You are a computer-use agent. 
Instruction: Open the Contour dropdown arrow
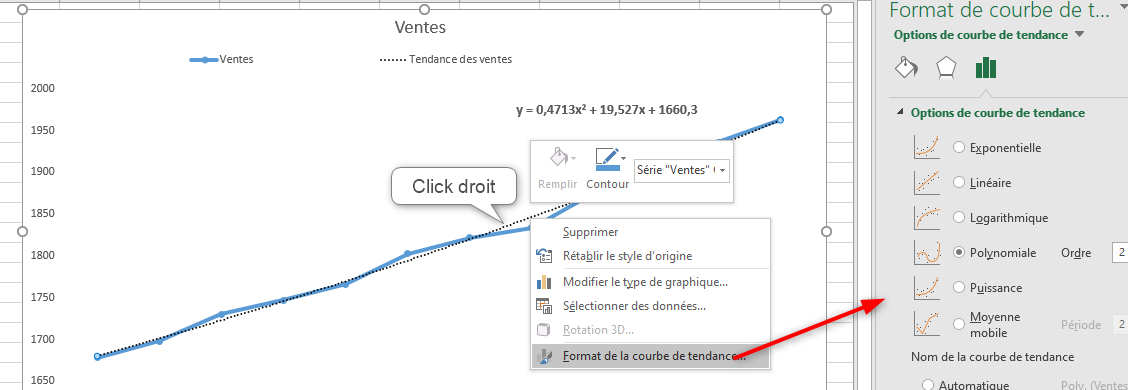(623, 158)
